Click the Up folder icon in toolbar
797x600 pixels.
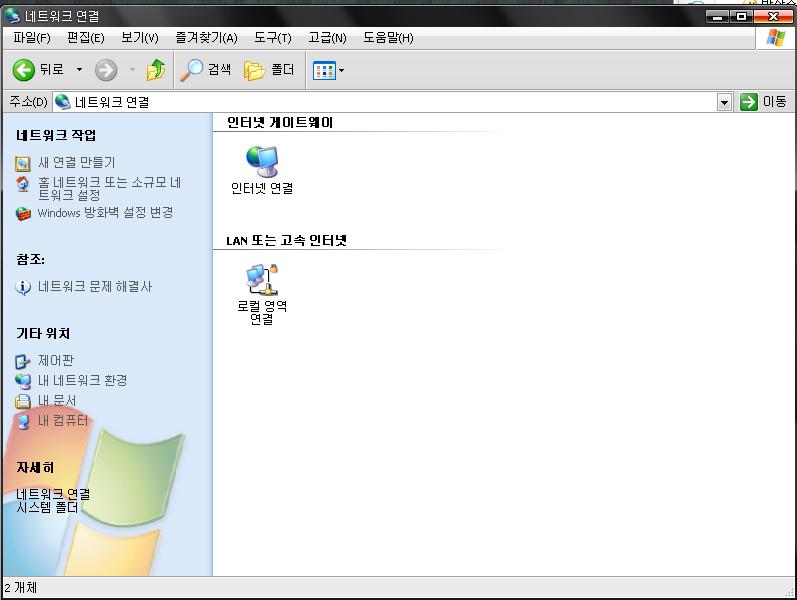156,70
